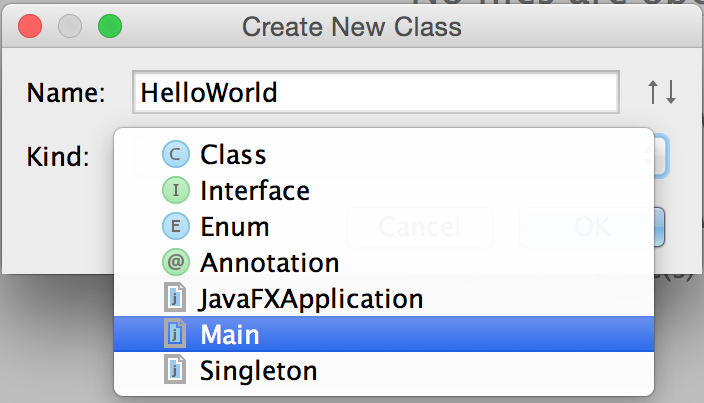Screen dimensions: 704x403
Task: Click the faded OK button
Action: click(592, 227)
